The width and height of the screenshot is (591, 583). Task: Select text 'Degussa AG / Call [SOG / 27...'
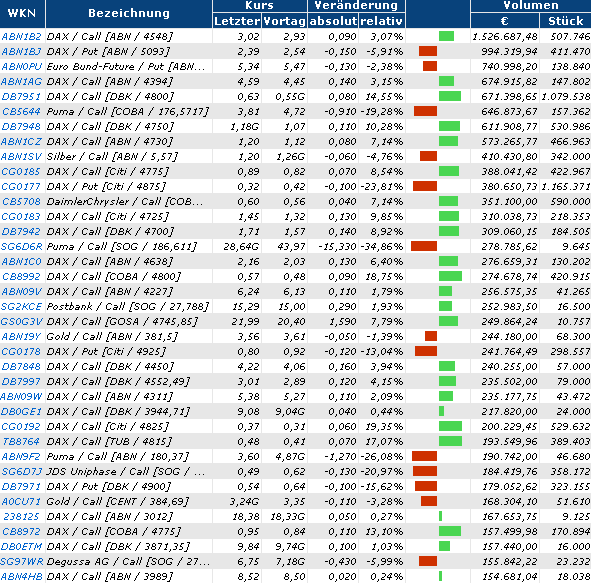pyautogui.click(x=128, y=562)
